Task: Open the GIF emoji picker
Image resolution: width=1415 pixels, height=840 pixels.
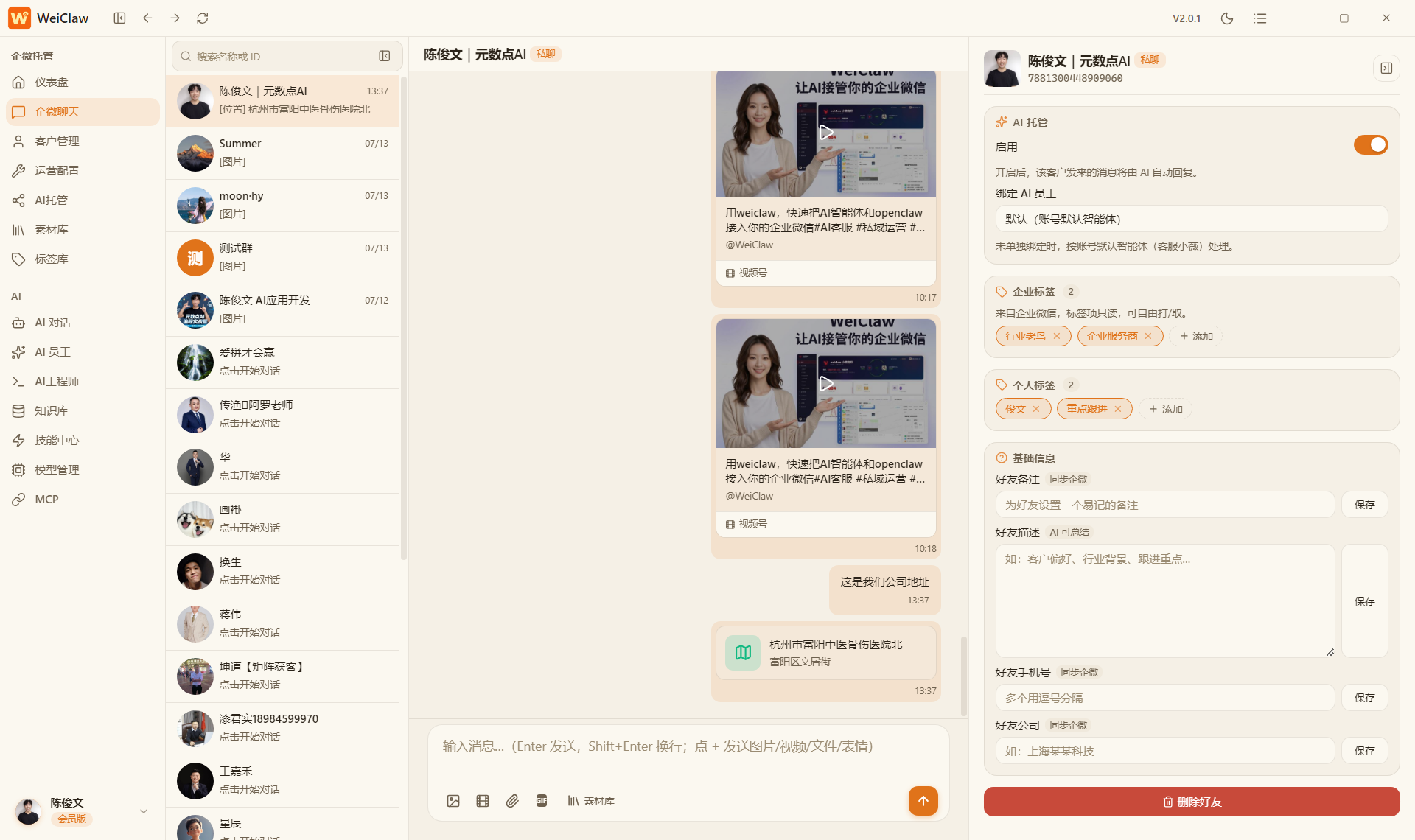Action: 542,801
